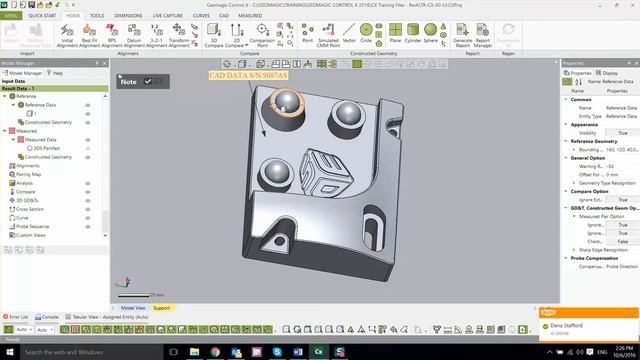This screenshot has height=360, width=640.
Task: Select Datum Alignment tool
Action: tap(134, 36)
